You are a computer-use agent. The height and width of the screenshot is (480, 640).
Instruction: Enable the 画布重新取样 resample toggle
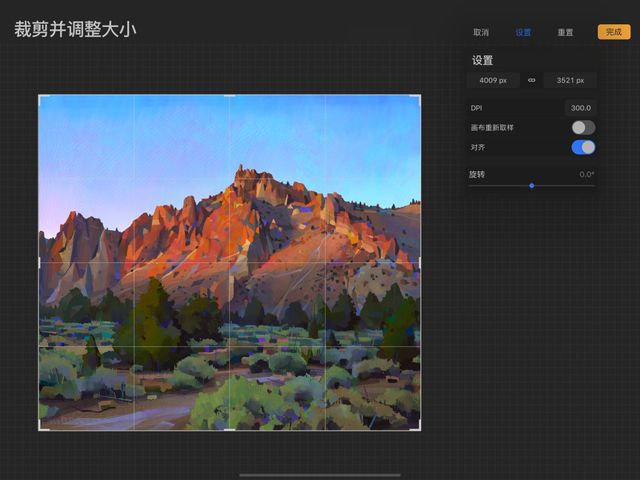pyautogui.click(x=583, y=127)
